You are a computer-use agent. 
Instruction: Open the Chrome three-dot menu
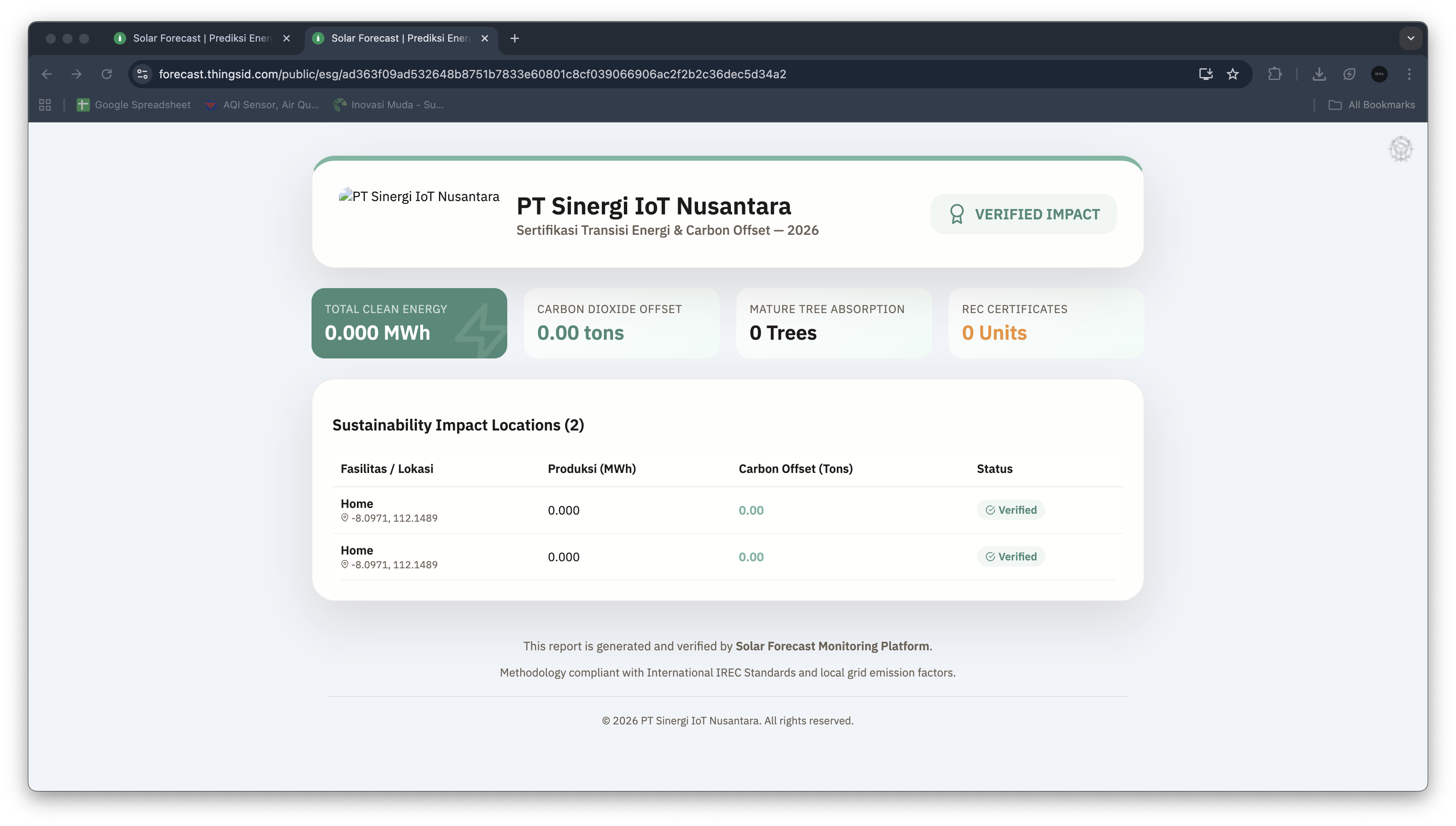[1409, 75]
